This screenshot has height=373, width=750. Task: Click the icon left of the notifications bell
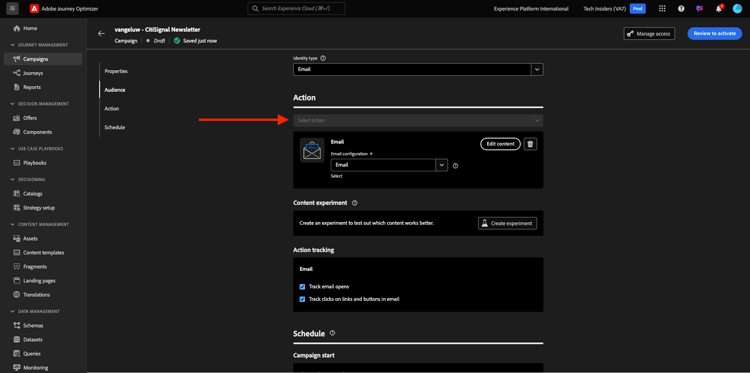coord(700,9)
